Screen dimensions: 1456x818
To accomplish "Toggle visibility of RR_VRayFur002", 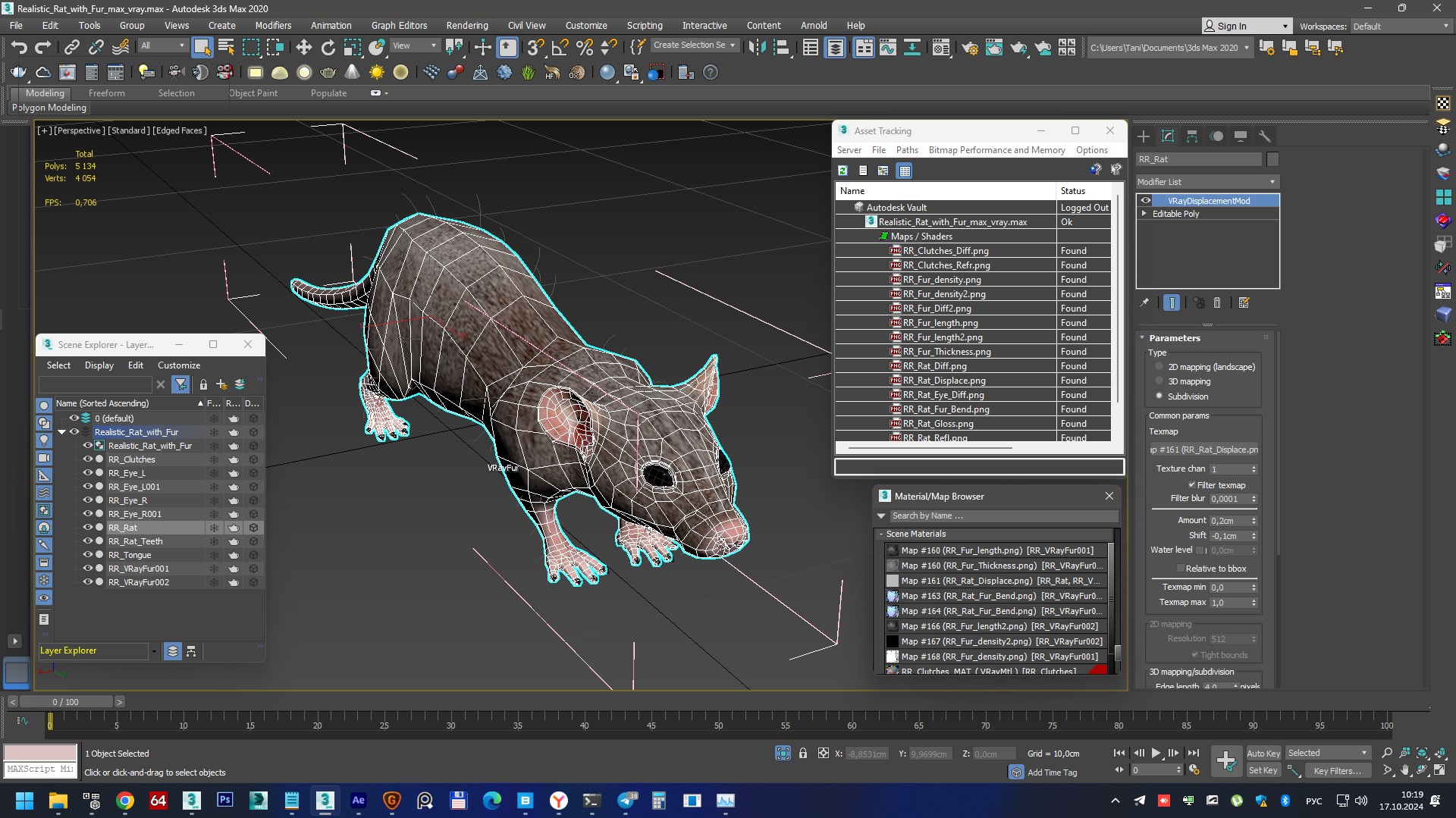I will (x=88, y=582).
